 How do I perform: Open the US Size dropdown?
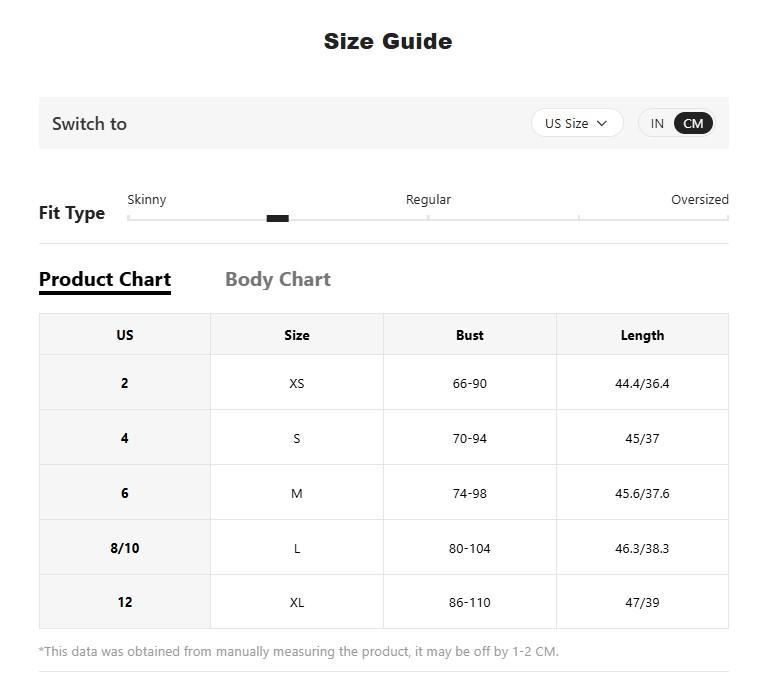(577, 123)
